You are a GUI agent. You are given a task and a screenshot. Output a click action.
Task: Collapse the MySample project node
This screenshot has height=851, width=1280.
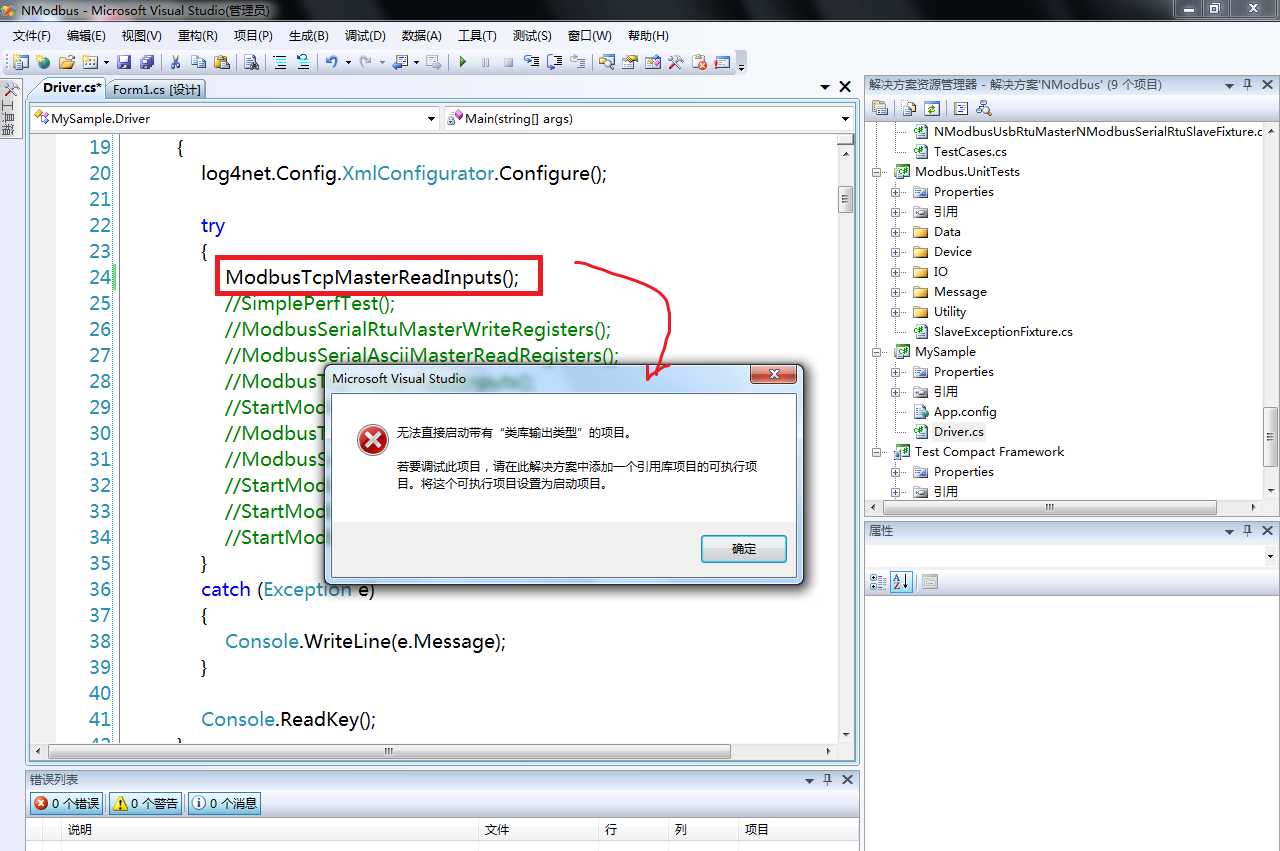(x=877, y=352)
